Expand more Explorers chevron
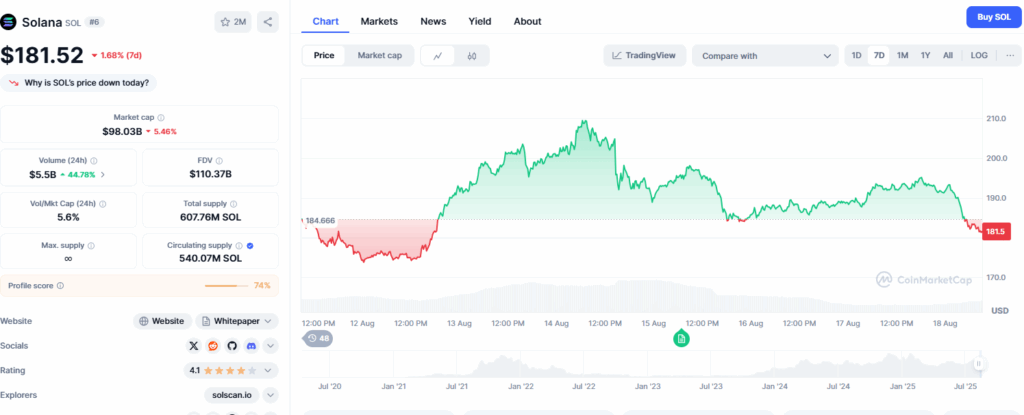The image size is (1024, 415). coord(270,395)
